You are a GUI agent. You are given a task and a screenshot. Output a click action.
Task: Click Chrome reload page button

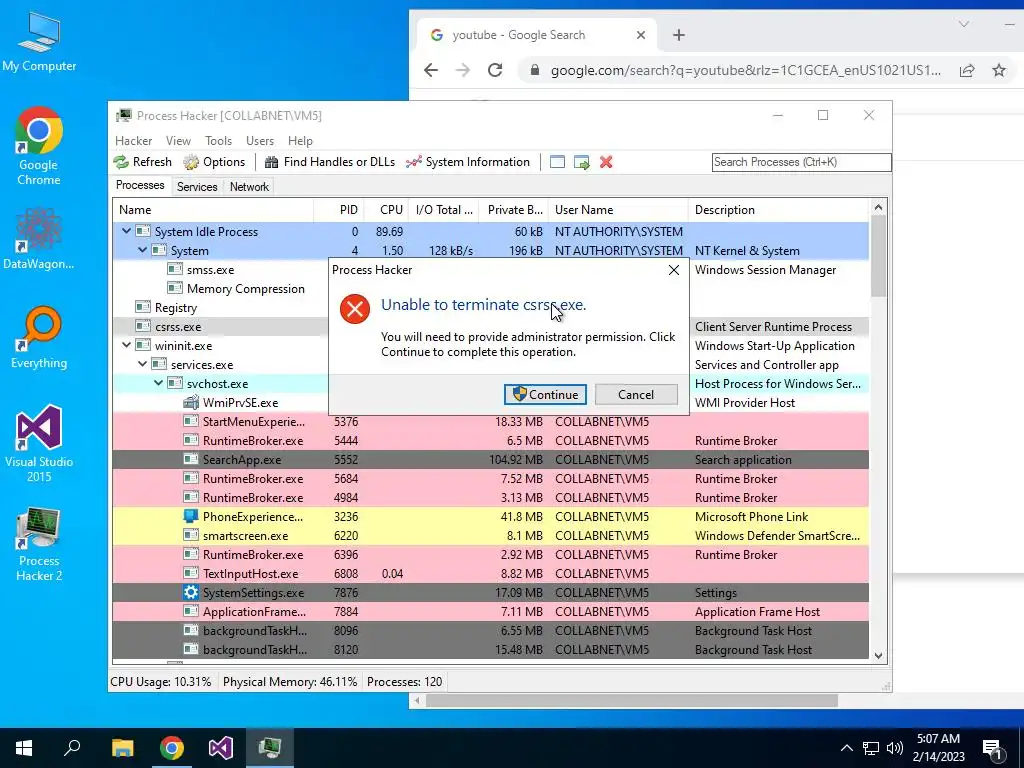(x=495, y=70)
